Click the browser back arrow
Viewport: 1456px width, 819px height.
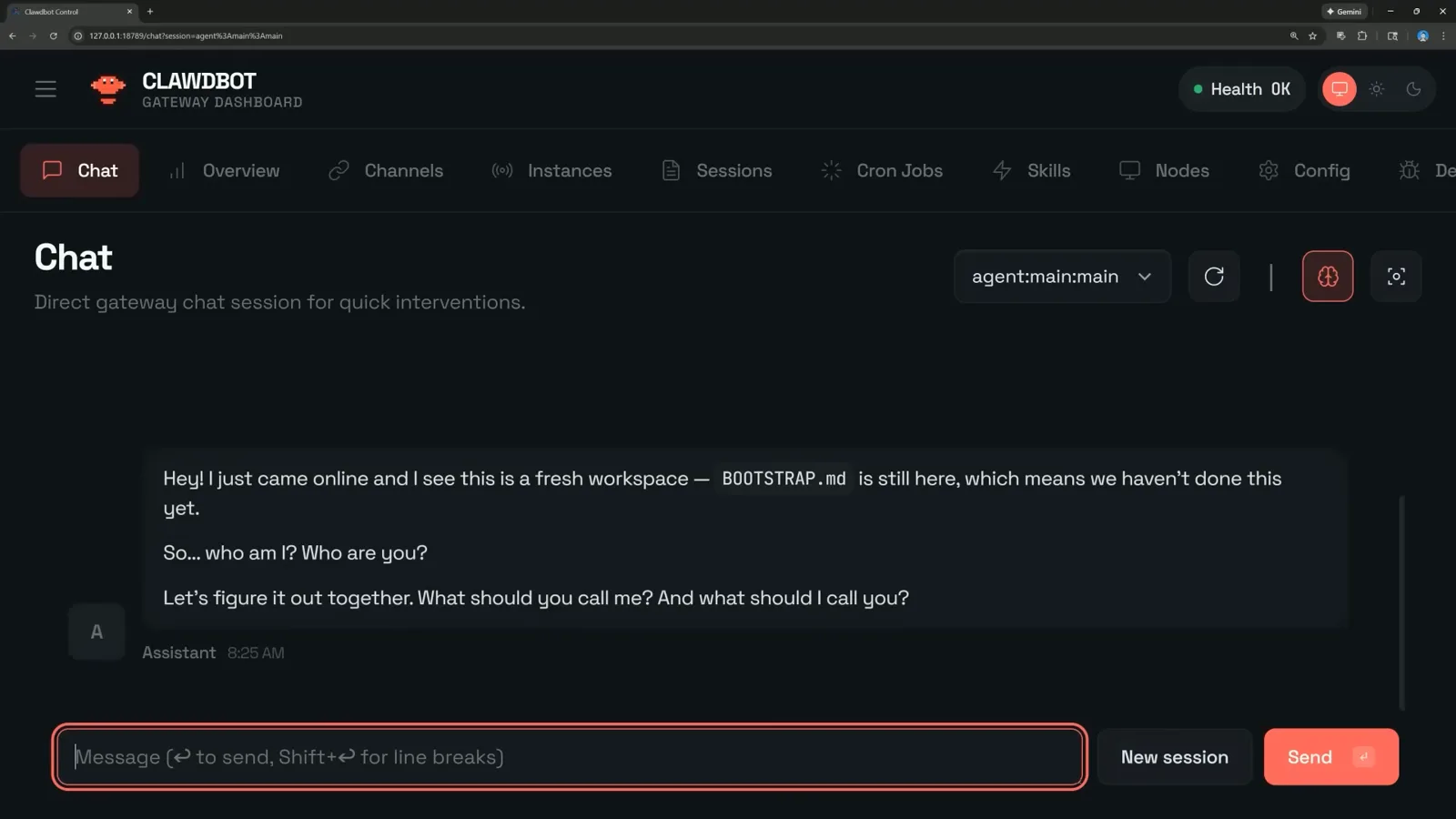click(12, 36)
